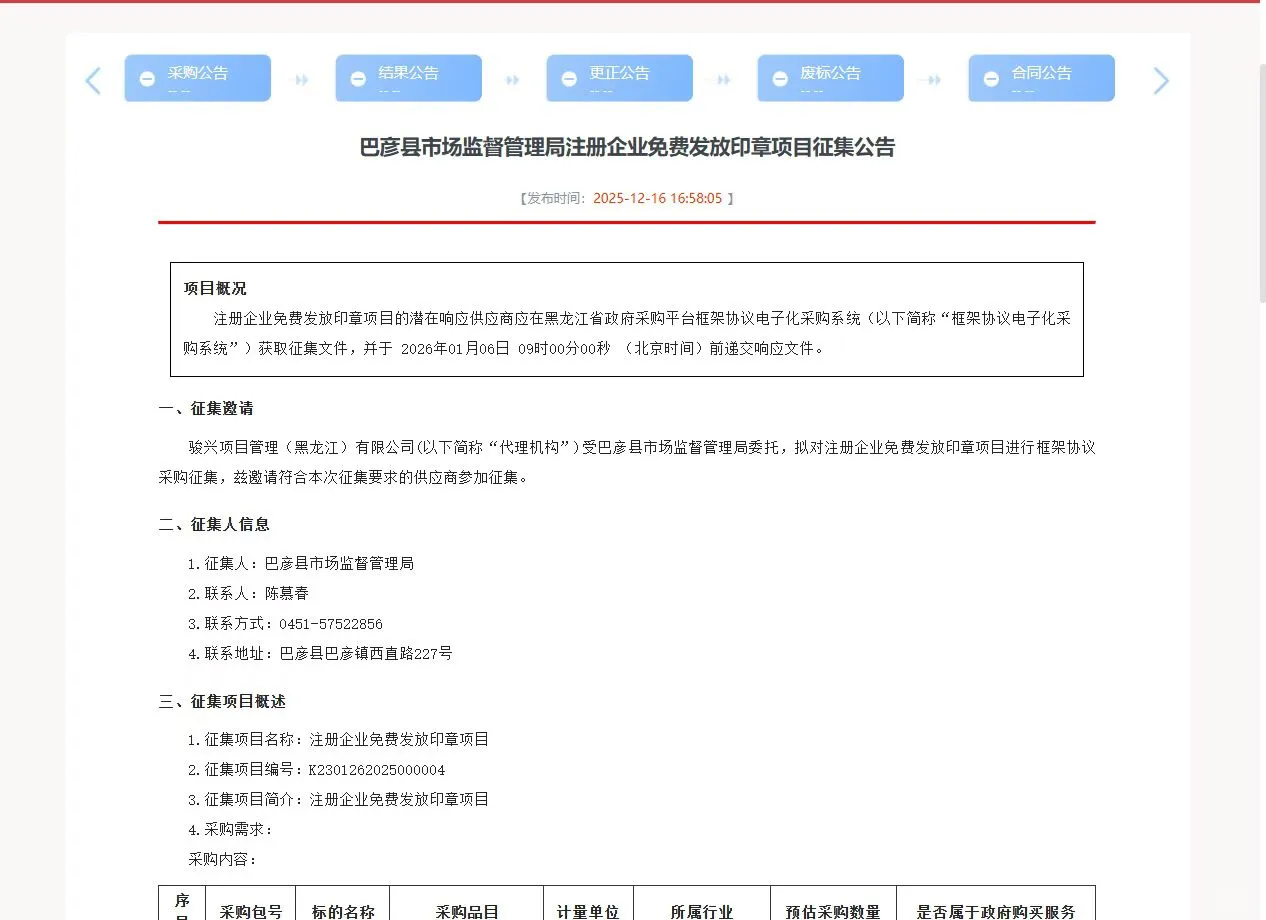The height and width of the screenshot is (920, 1266).
Task: Open the 更正公告 announcements section
Action: [619, 77]
